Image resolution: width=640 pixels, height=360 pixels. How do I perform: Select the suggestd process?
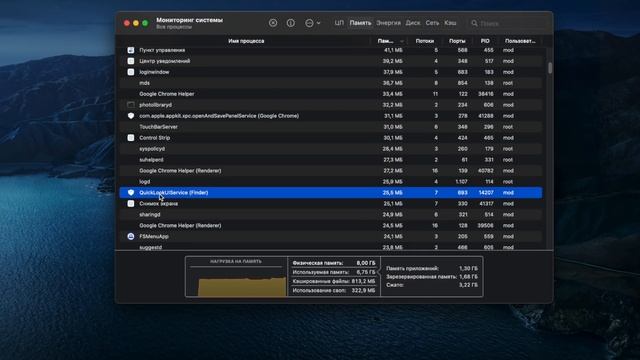point(331,247)
